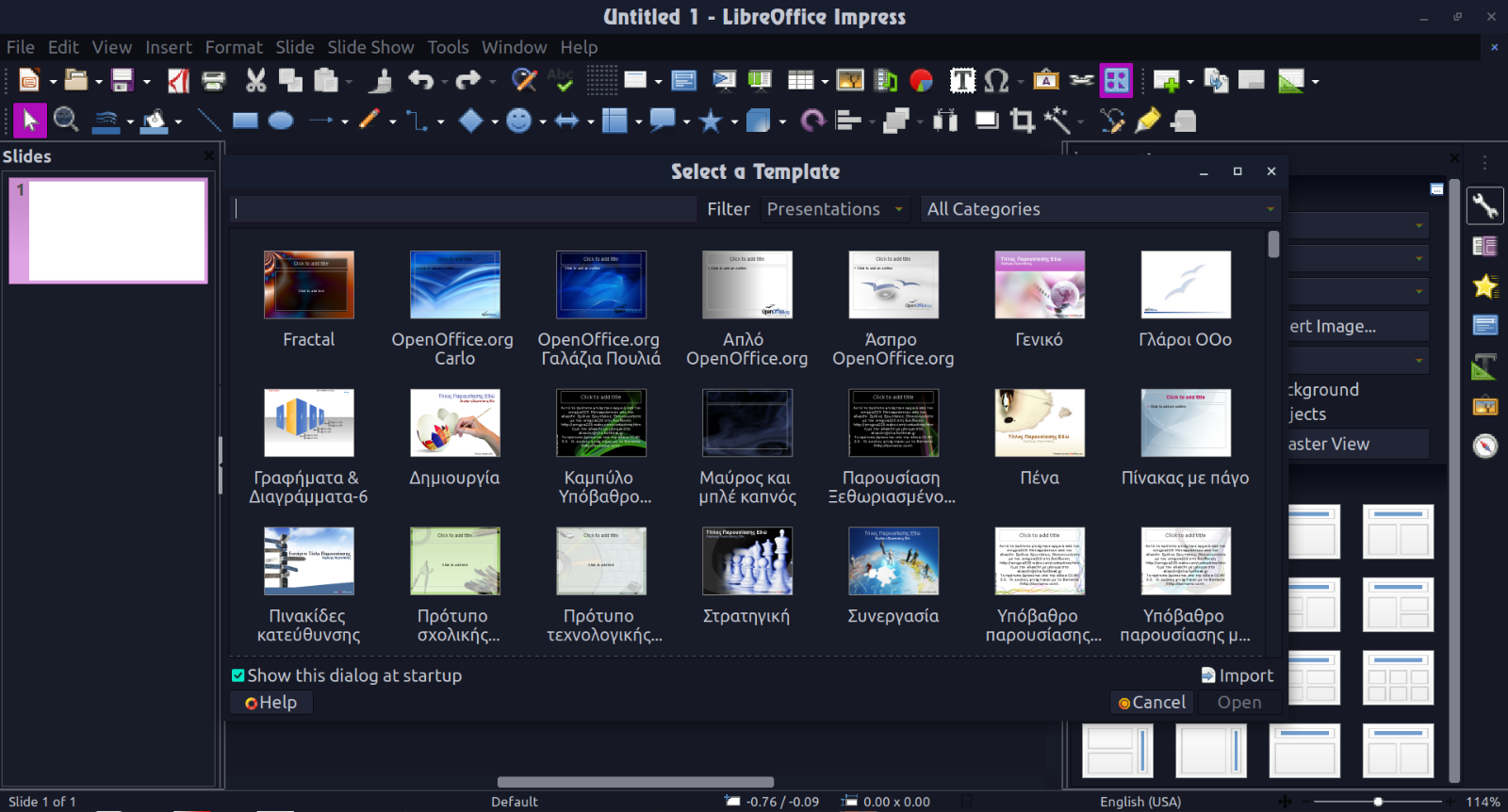The height and width of the screenshot is (812, 1508).
Task: Click the Help button in template dialog
Action: point(271,702)
